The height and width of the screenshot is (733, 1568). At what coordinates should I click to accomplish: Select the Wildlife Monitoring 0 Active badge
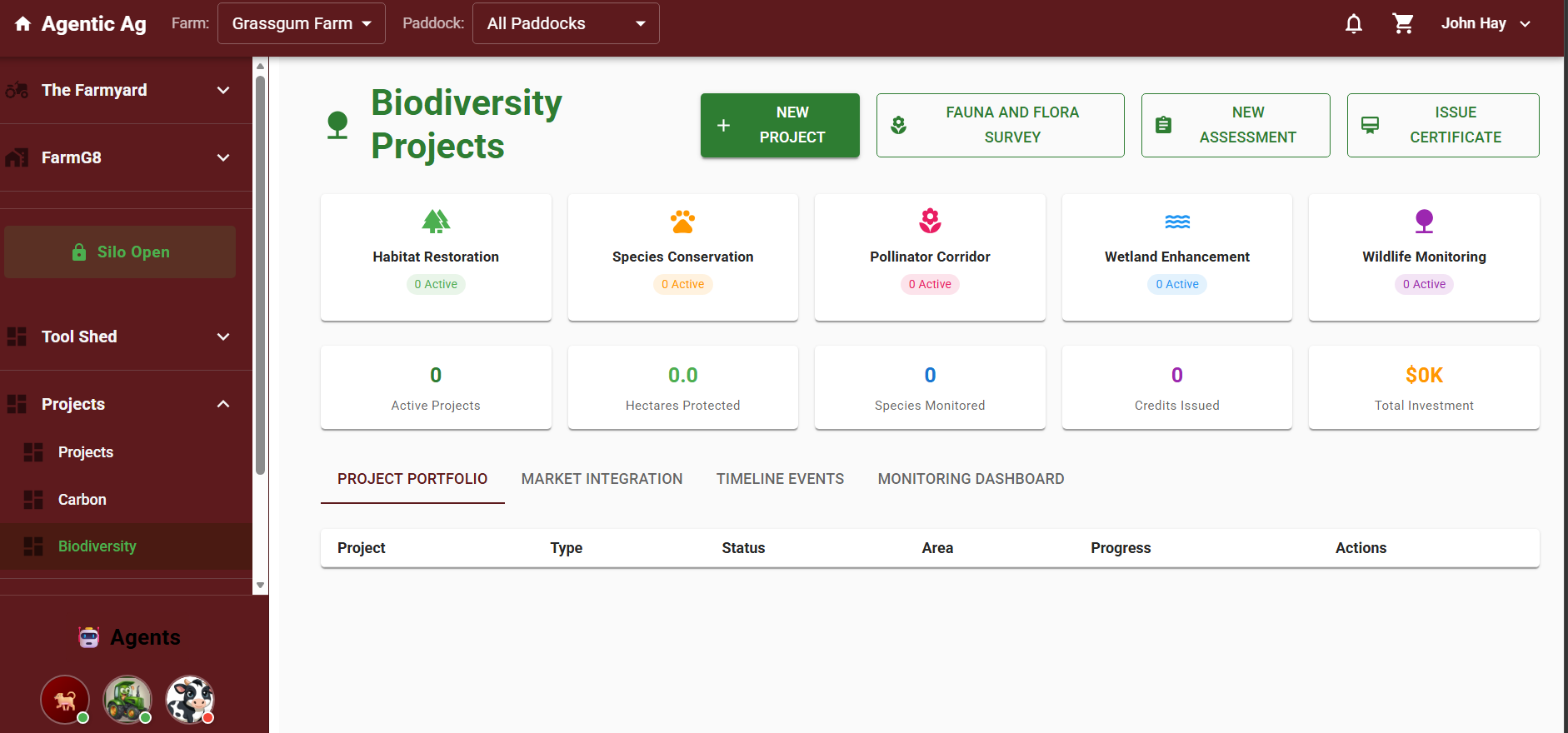coord(1424,284)
